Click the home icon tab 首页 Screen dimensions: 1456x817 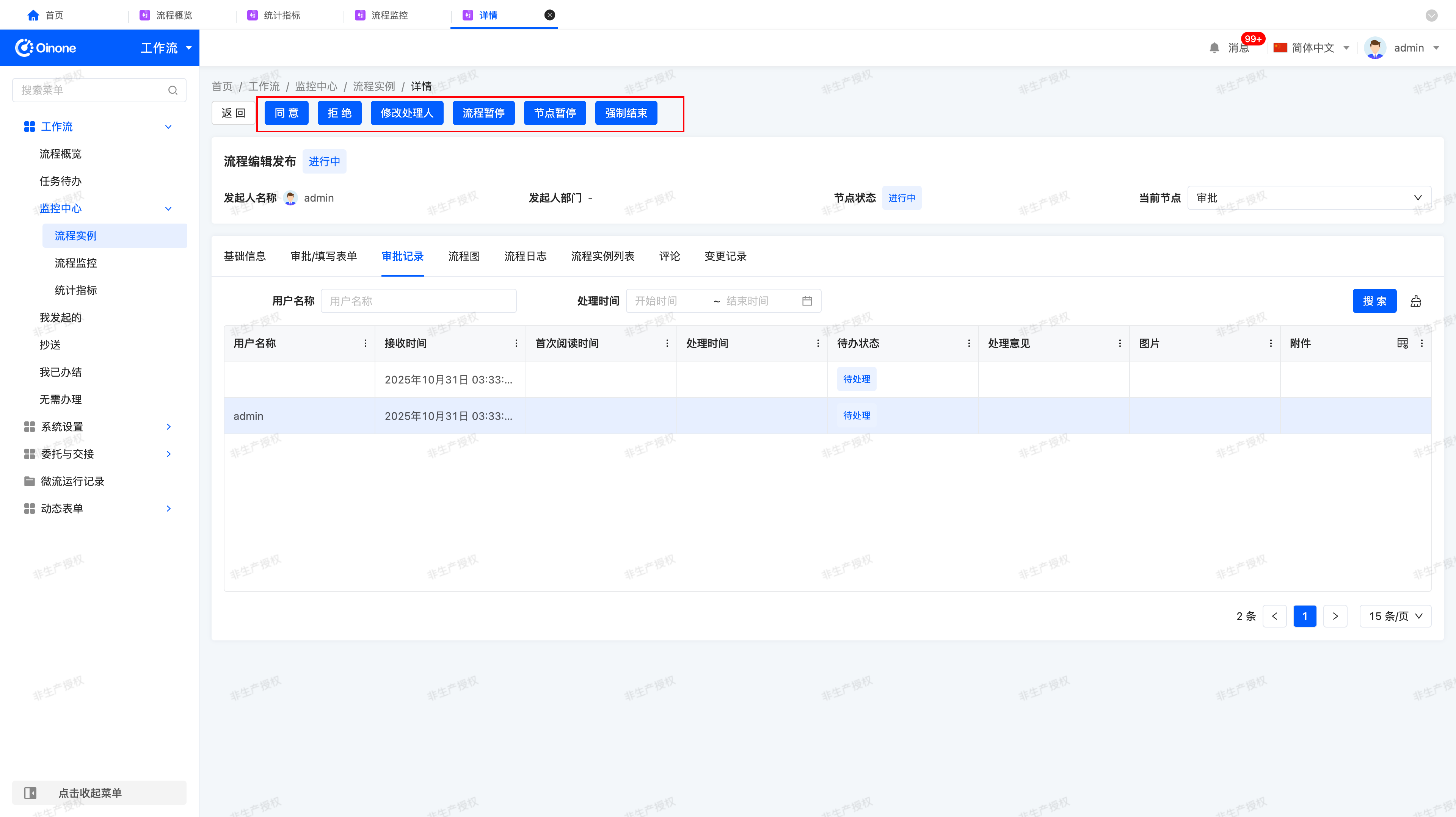(33, 15)
